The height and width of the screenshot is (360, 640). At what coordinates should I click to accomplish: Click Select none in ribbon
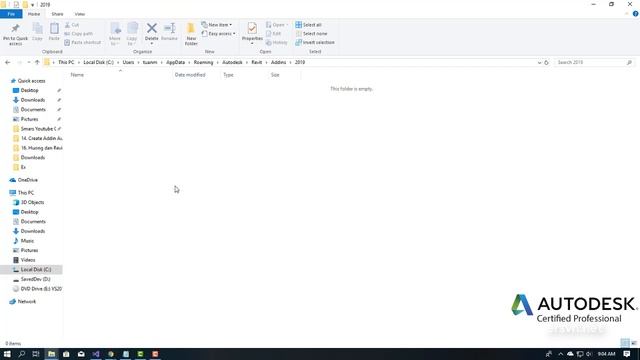311,33
